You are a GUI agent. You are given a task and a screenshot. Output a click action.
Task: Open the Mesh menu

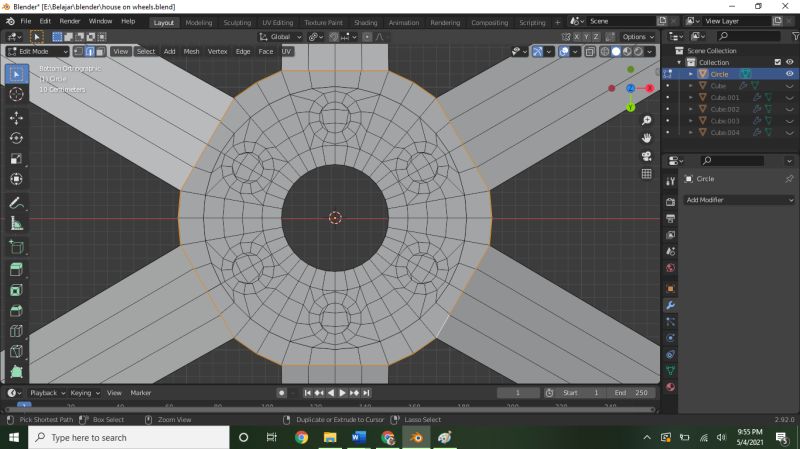[x=191, y=52]
